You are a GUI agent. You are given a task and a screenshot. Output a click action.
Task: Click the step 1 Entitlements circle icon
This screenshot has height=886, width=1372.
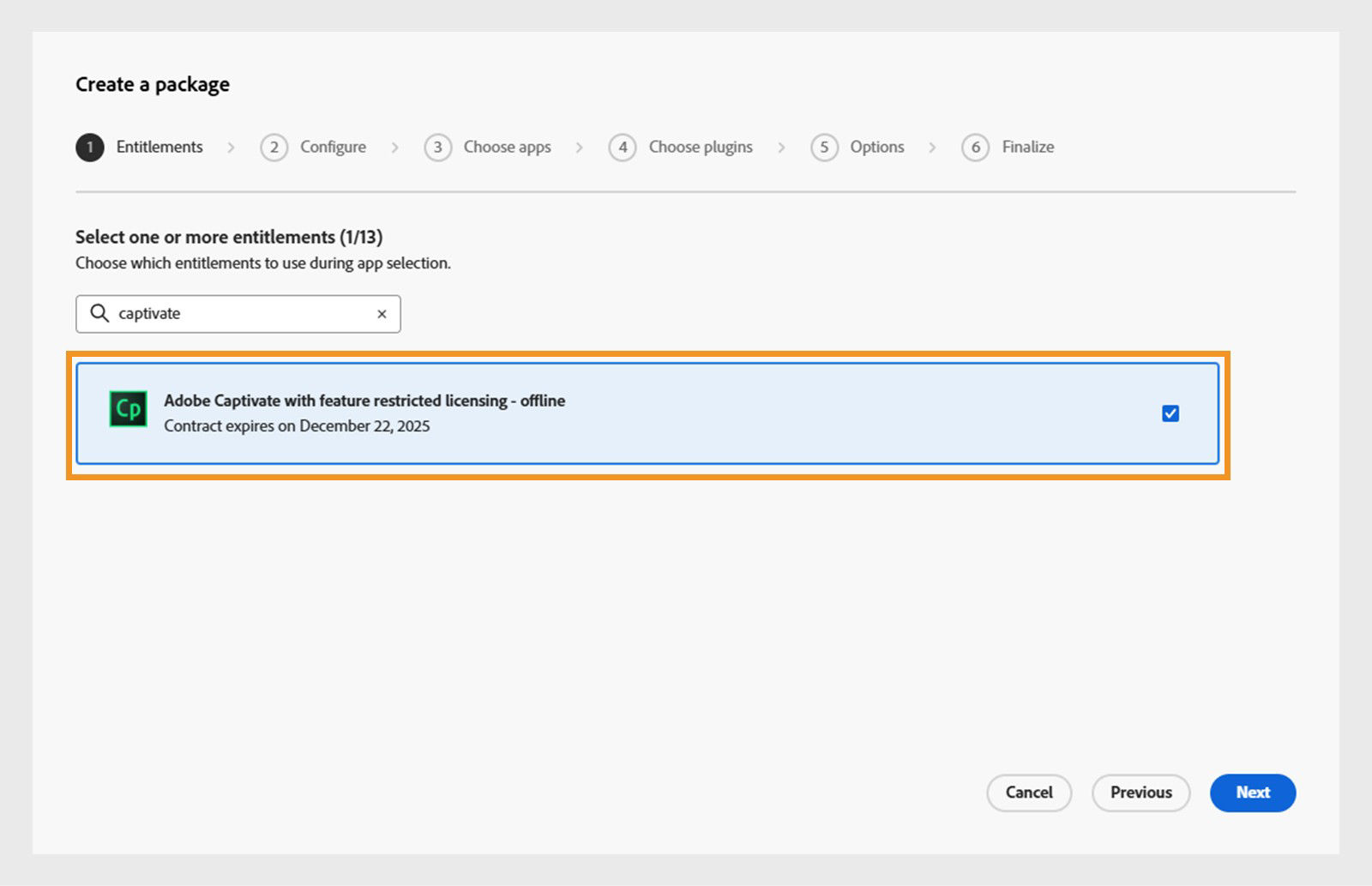(x=89, y=147)
